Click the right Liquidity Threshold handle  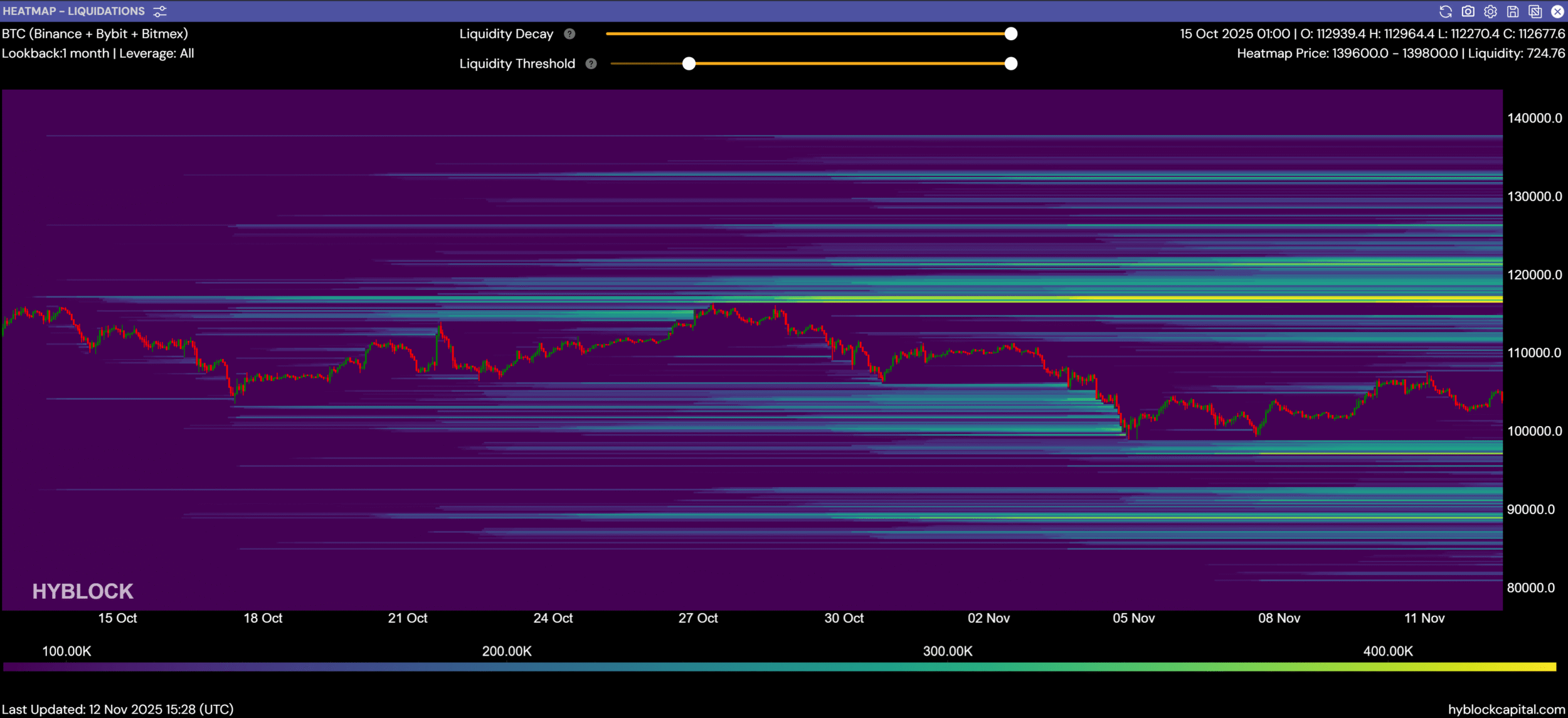coord(1010,63)
